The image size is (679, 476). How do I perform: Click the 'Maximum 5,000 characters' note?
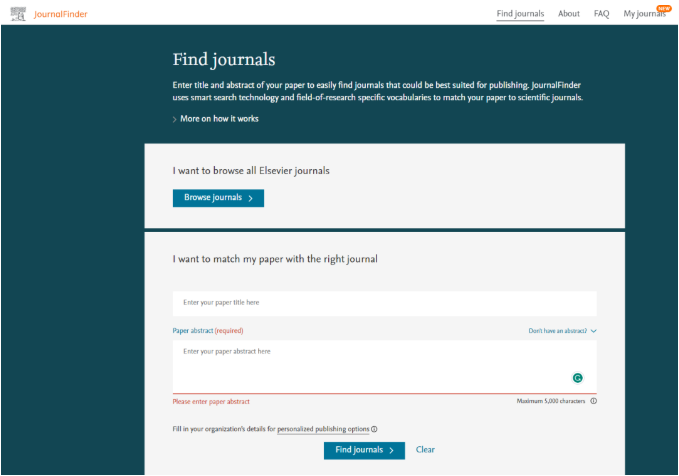coord(551,401)
